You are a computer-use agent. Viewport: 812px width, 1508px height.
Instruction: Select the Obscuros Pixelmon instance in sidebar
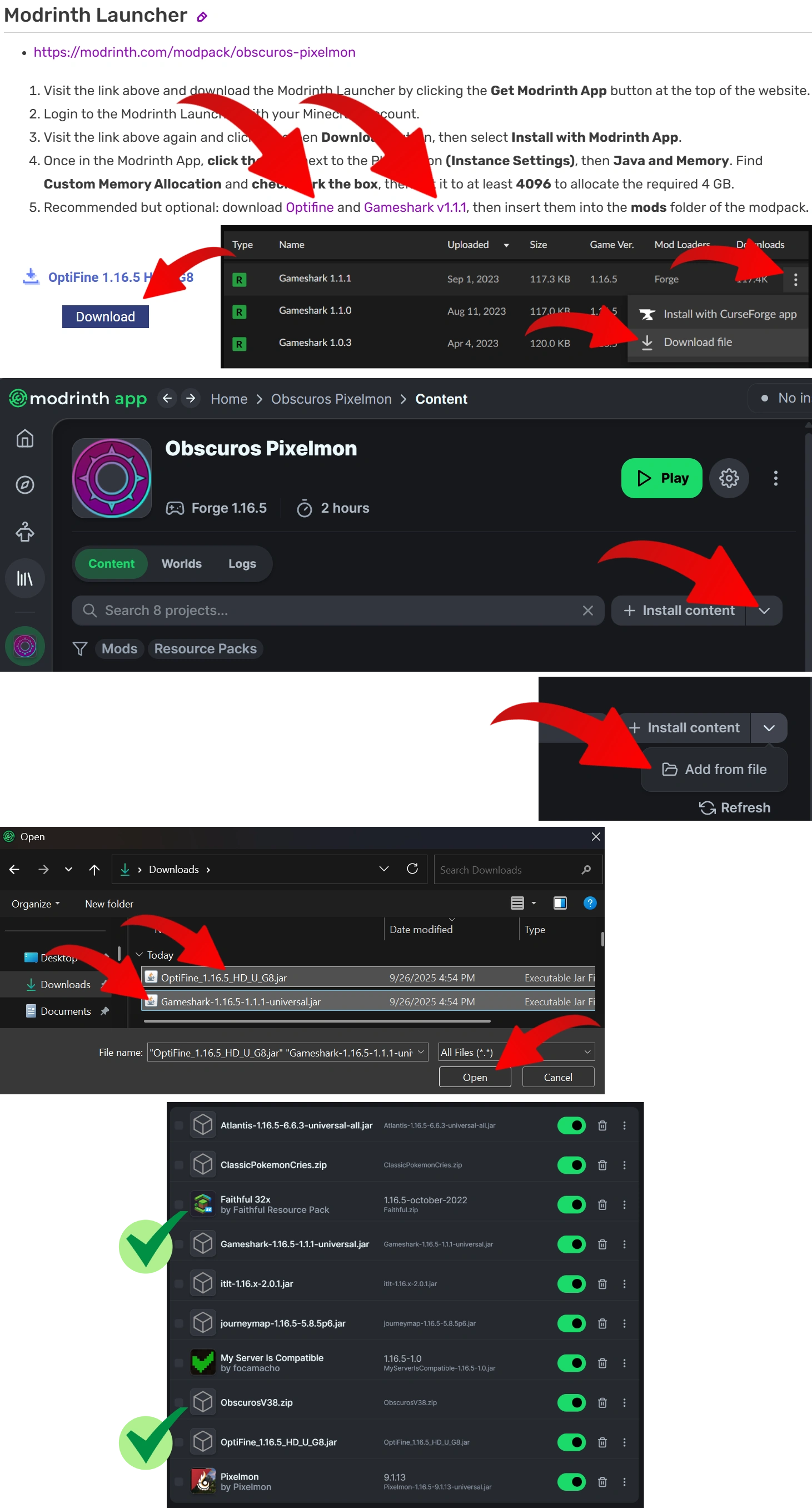click(x=24, y=646)
